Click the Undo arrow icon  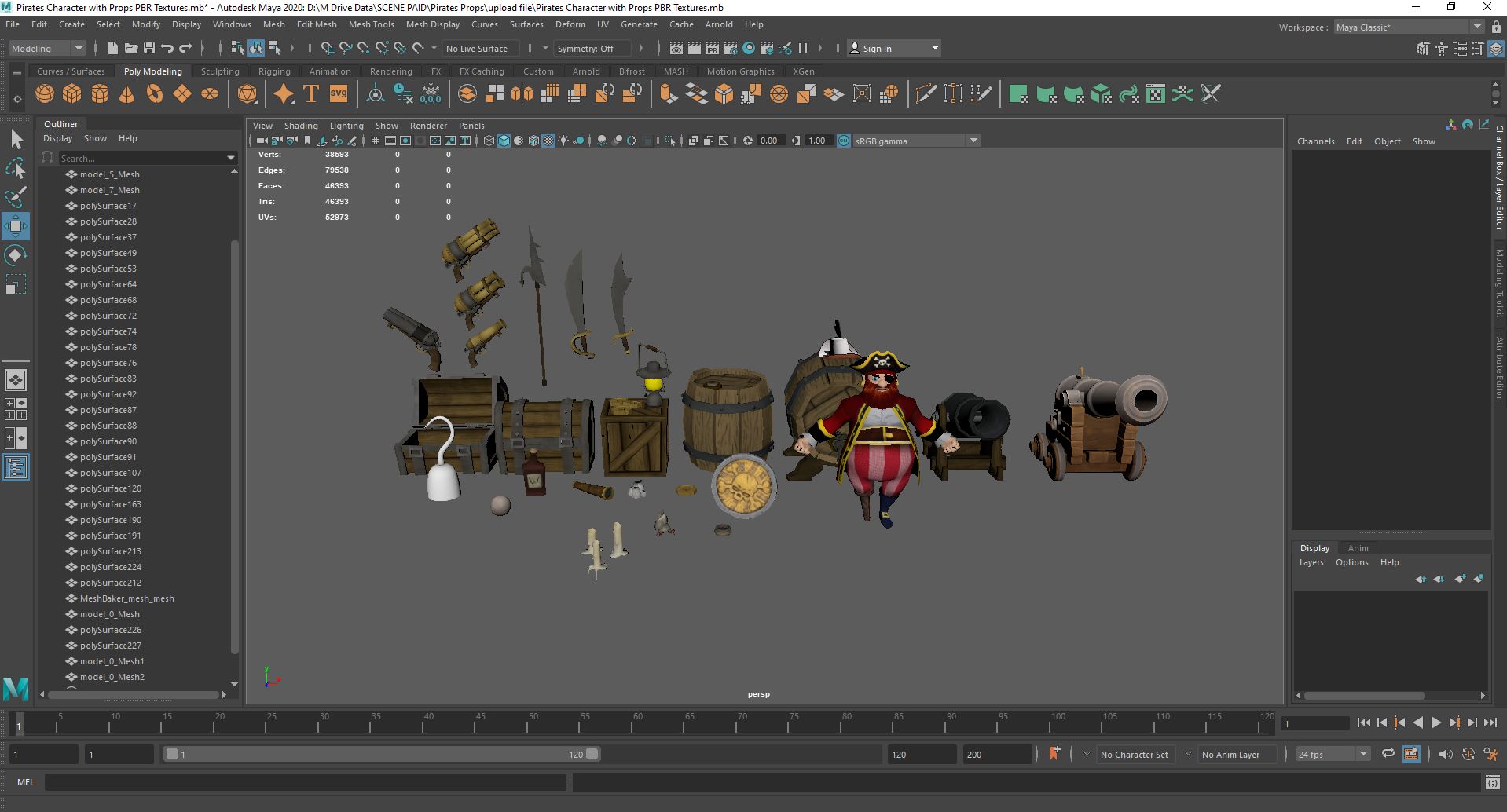pos(167,49)
